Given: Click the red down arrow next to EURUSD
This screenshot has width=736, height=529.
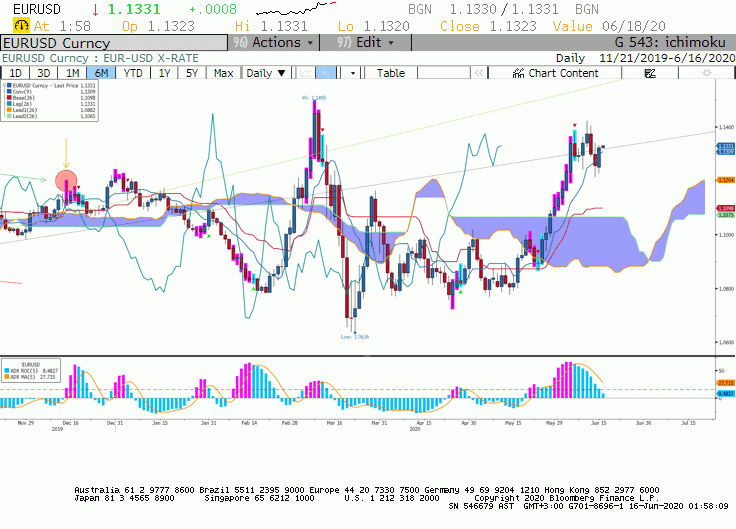Looking at the screenshot, I should [95, 9].
